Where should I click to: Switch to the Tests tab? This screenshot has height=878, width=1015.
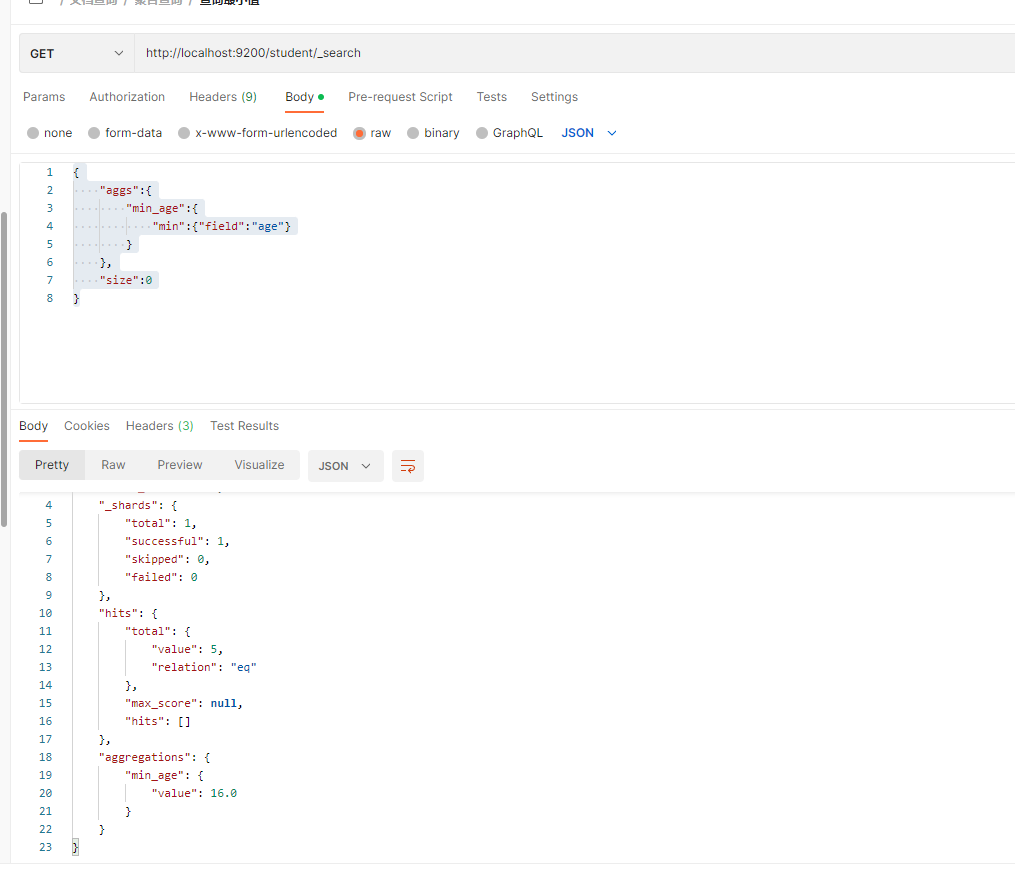point(491,97)
